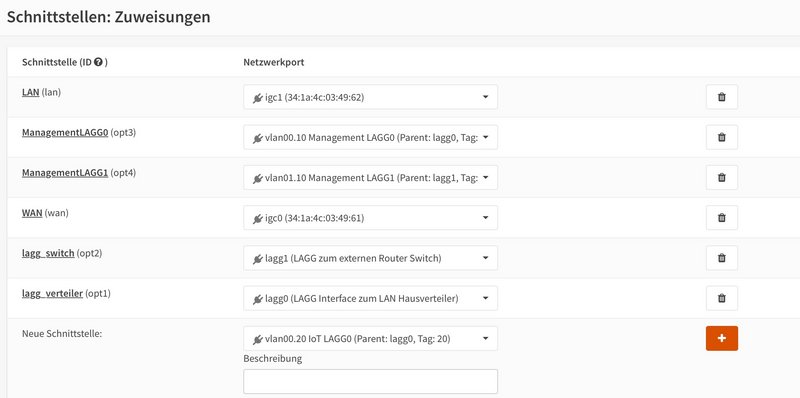Screen dimensions: 800x398
Task: Delete lagg_verteiler using its trash icon
Action: pyautogui.click(x=721, y=298)
